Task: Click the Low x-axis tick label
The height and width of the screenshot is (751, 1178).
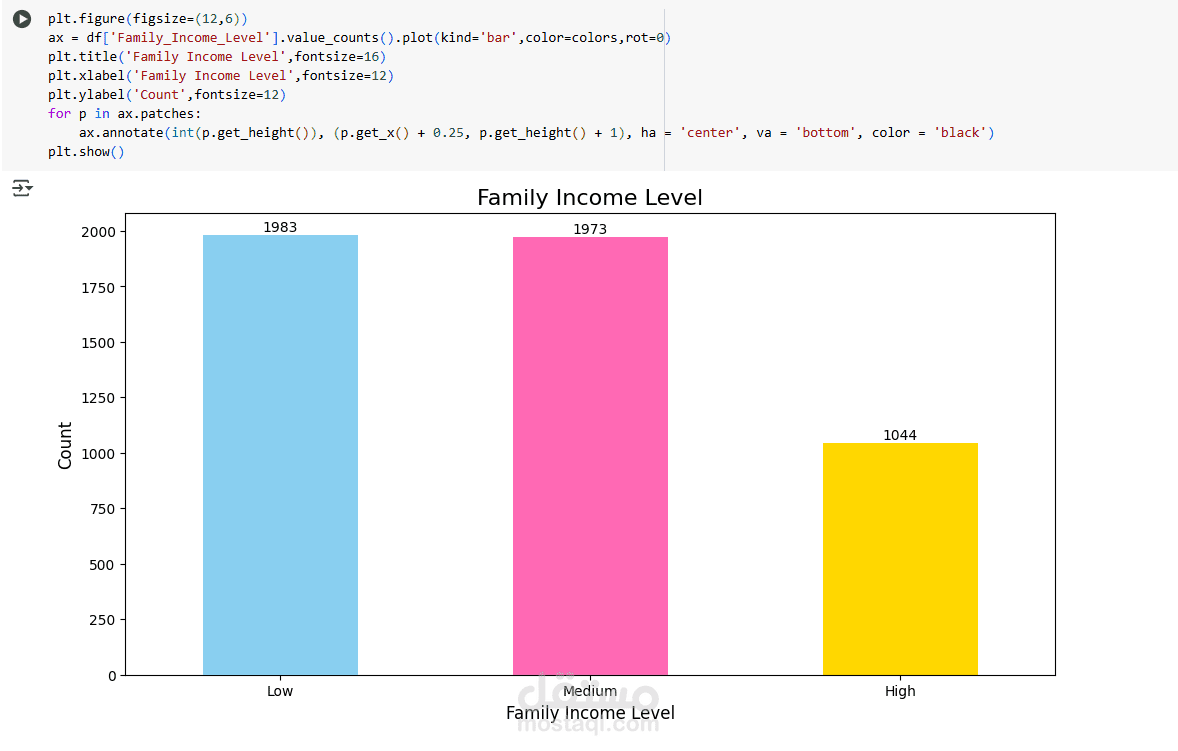Action: coord(280,691)
